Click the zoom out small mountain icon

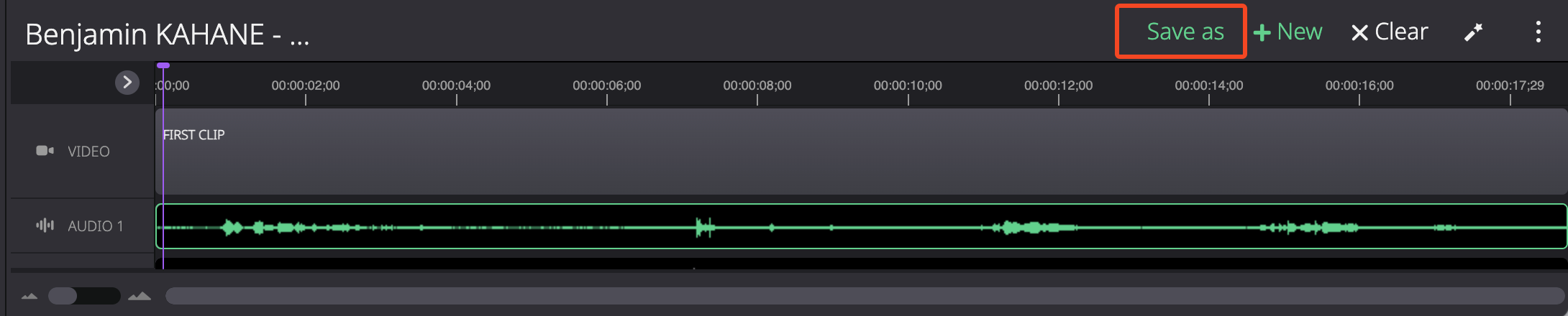[x=29, y=296]
